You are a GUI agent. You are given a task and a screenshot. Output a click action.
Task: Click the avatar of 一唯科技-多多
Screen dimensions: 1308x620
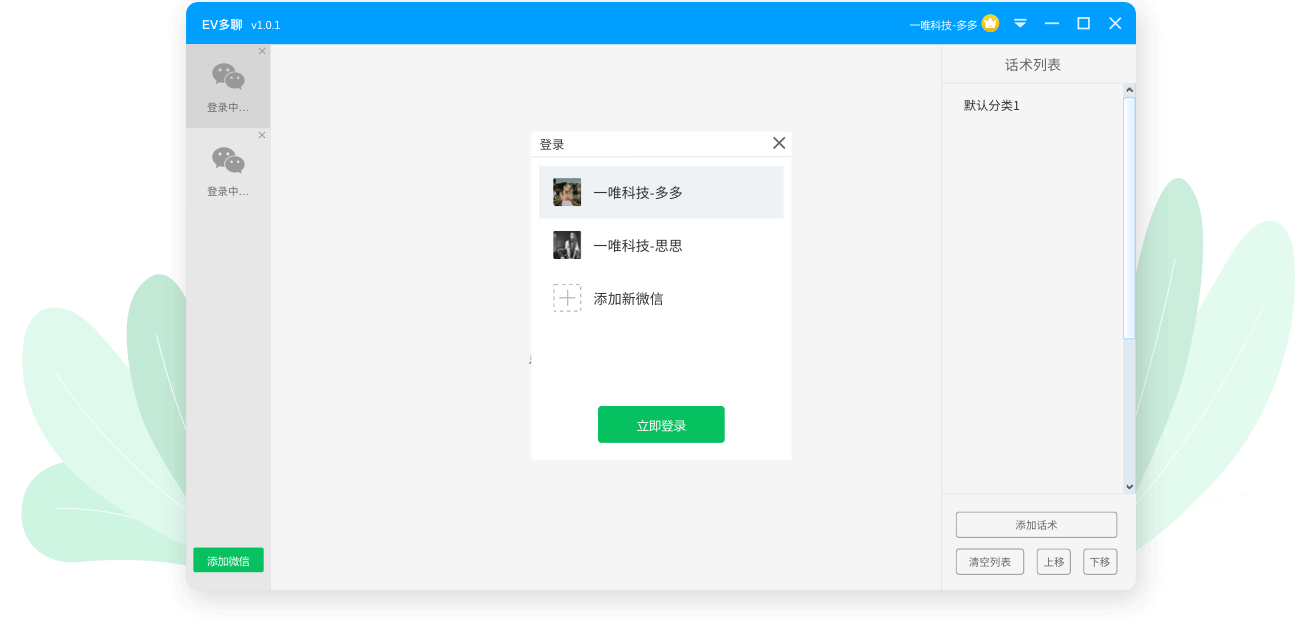567,191
